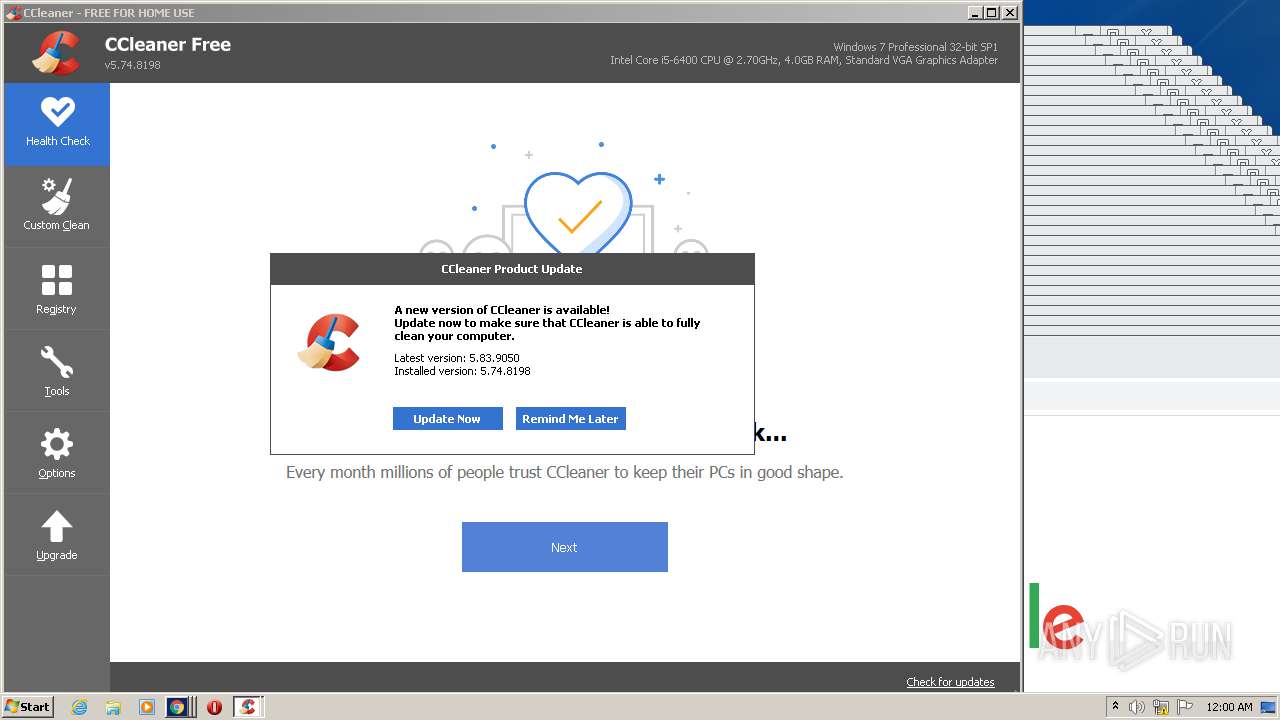Open Windows Media Player from the taskbar
Image resolution: width=1280 pixels, height=720 pixels.
(x=147, y=707)
